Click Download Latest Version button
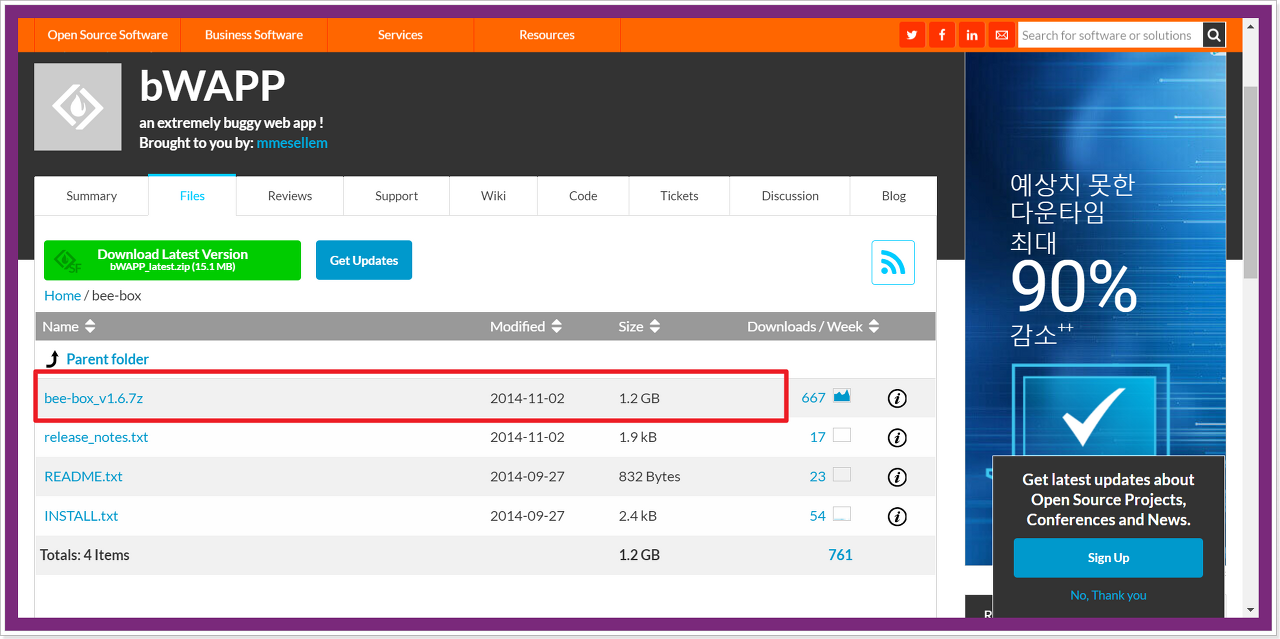The image size is (1280, 639). (x=172, y=260)
